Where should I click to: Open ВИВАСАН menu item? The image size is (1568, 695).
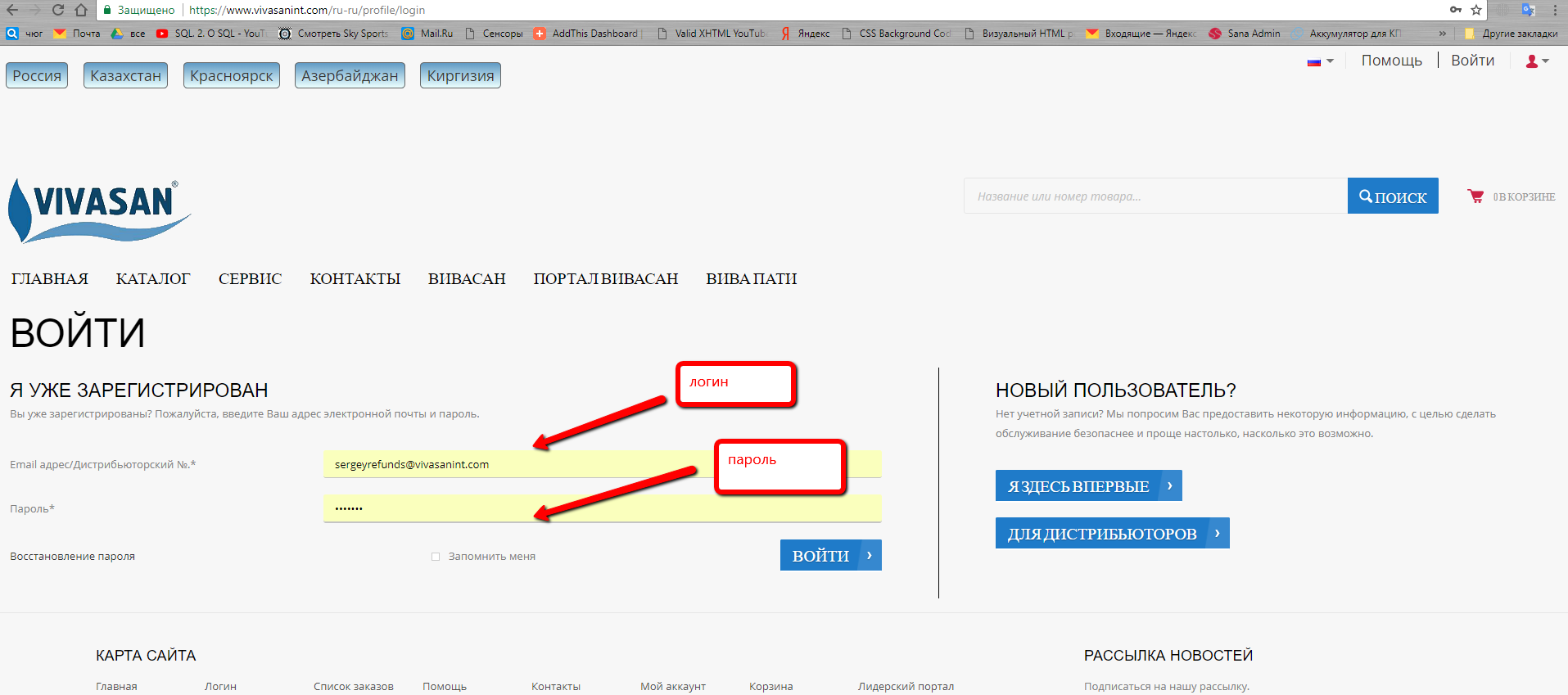(x=467, y=279)
